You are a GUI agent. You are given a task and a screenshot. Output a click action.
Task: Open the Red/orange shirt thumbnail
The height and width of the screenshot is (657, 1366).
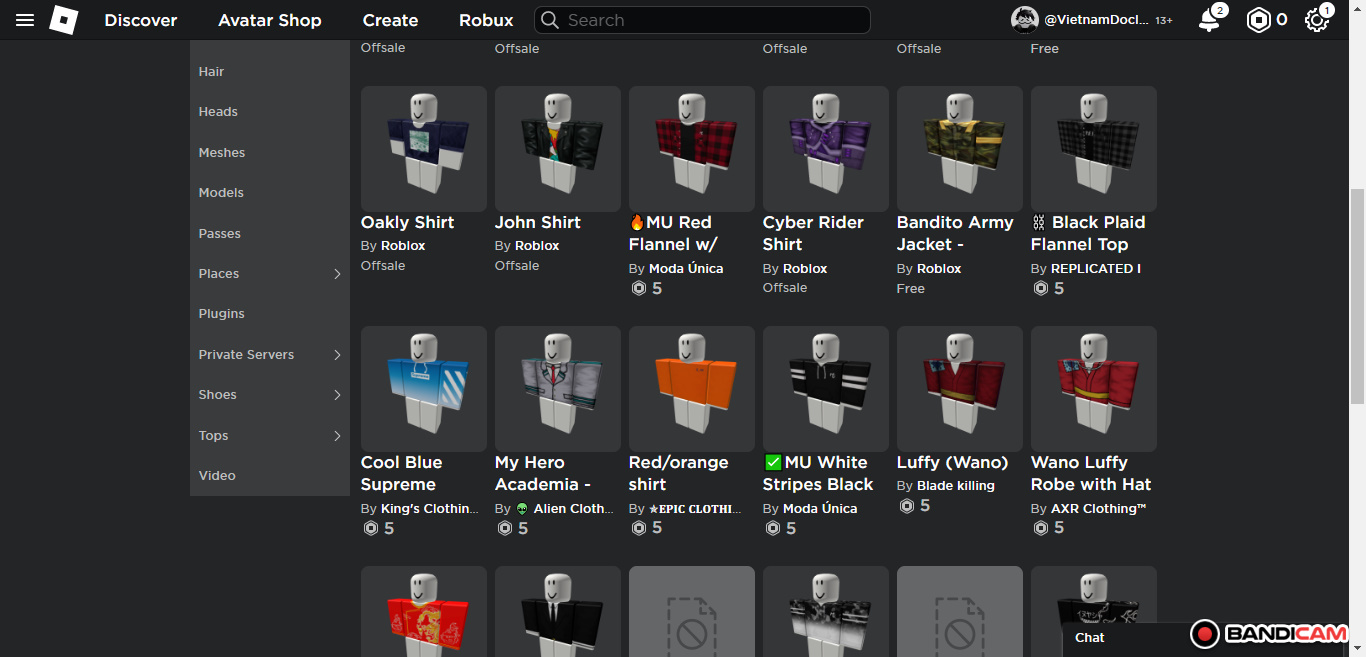coord(691,388)
